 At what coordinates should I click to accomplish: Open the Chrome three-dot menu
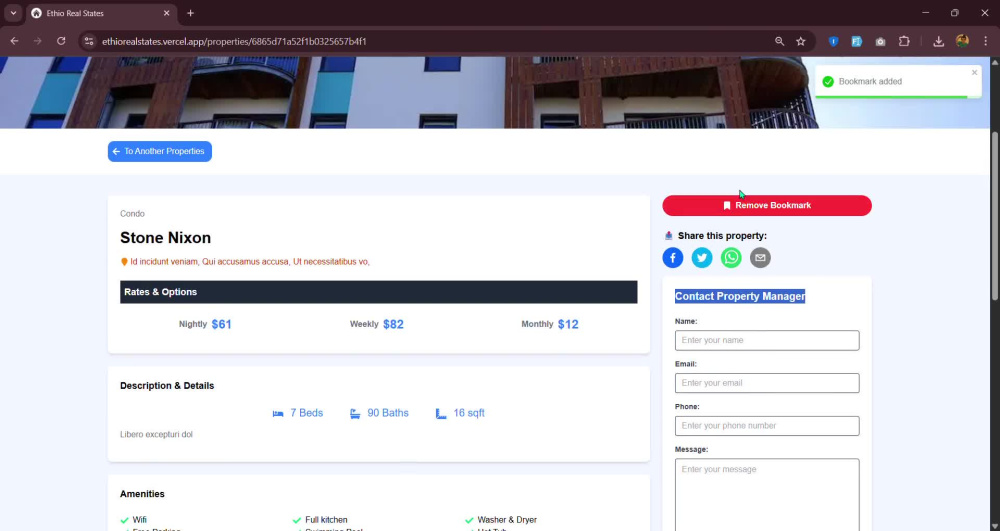[x=985, y=41]
